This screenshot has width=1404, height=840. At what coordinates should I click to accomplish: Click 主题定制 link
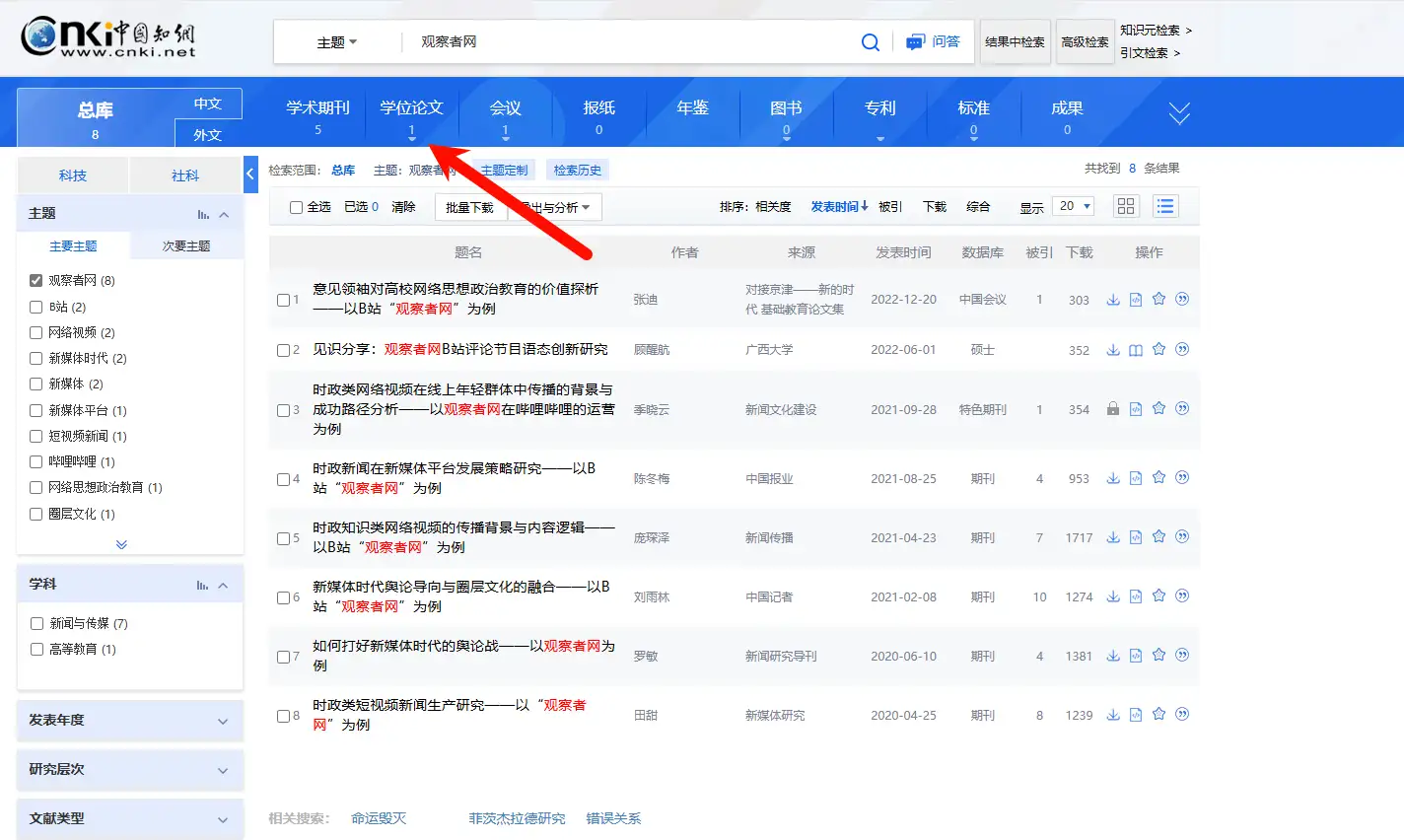tap(504, 171)
